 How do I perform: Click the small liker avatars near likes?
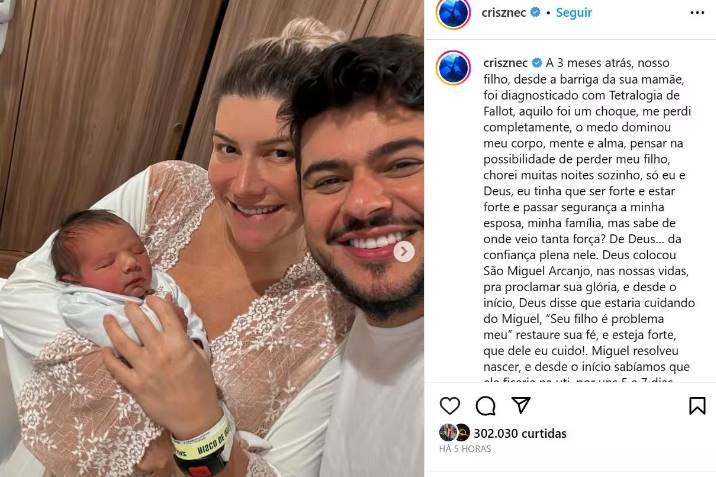(x=454, y=432)
